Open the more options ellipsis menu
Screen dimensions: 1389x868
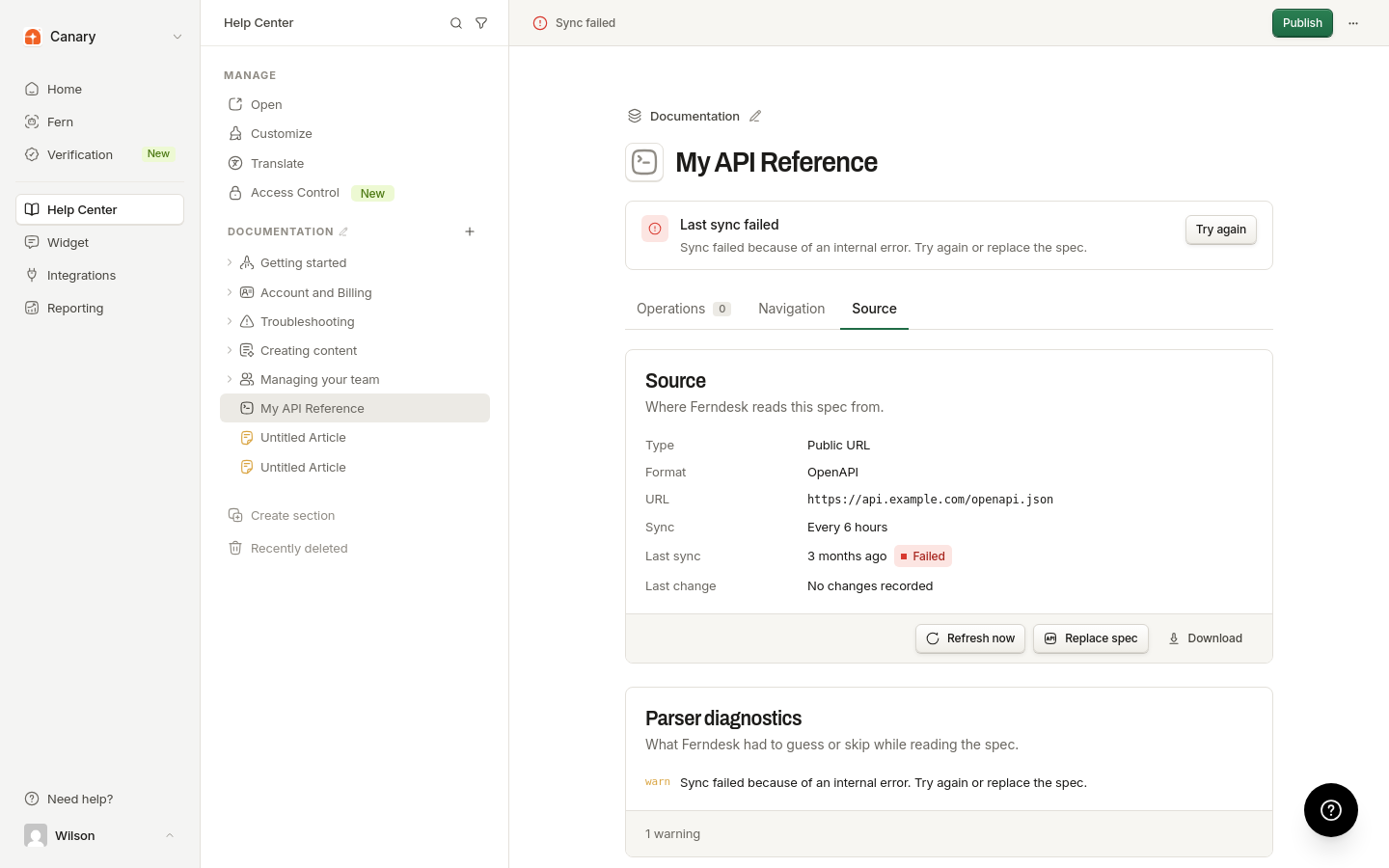pos(1353,23)
